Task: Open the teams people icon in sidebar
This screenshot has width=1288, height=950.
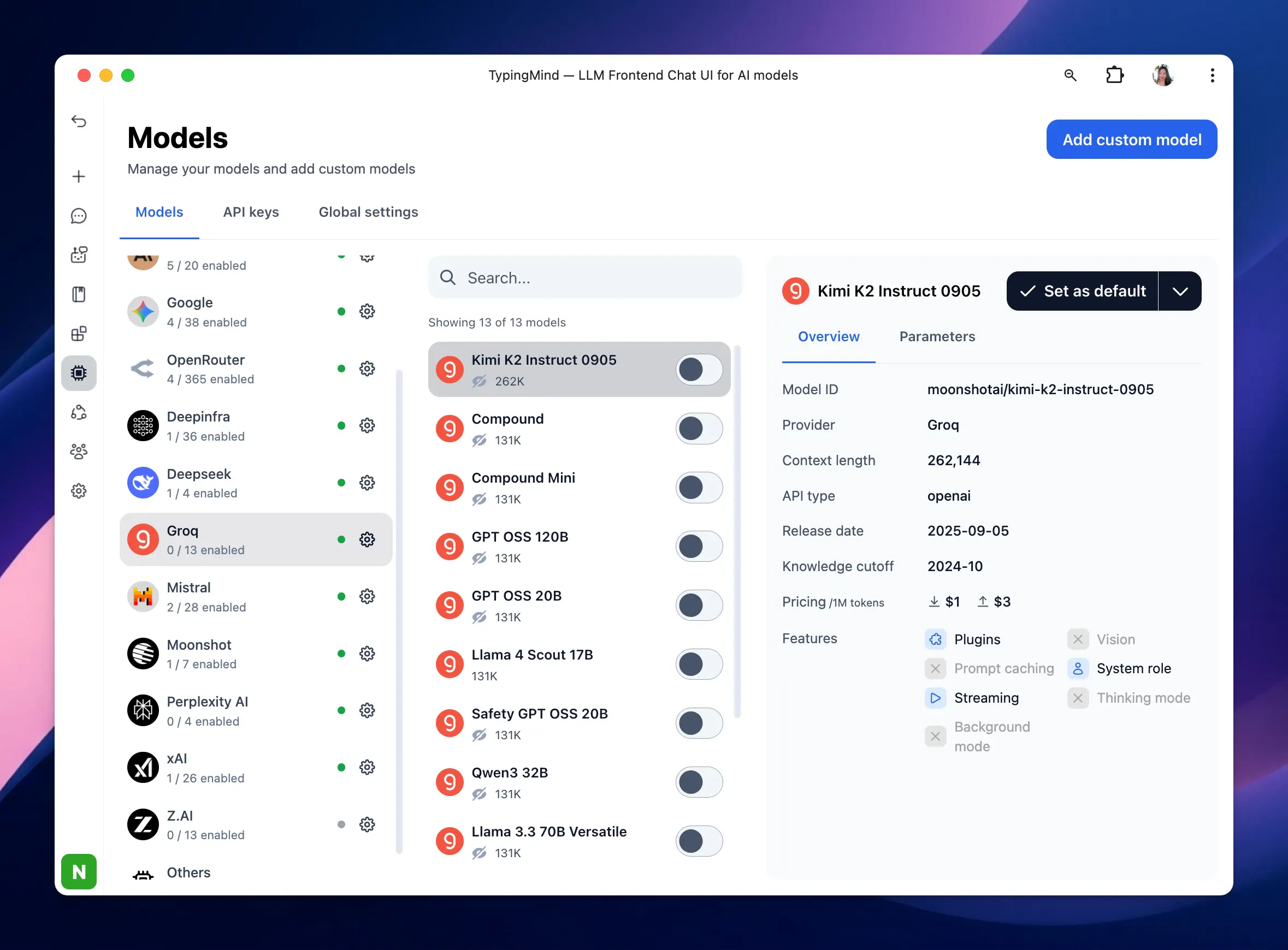Action: (x=79, y=452)
